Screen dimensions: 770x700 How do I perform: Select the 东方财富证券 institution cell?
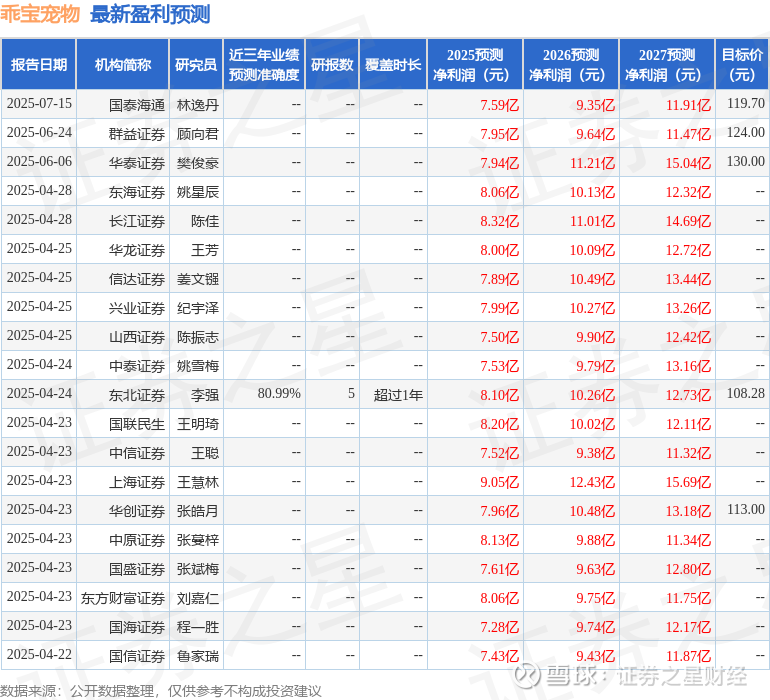(x=123, y=597)
